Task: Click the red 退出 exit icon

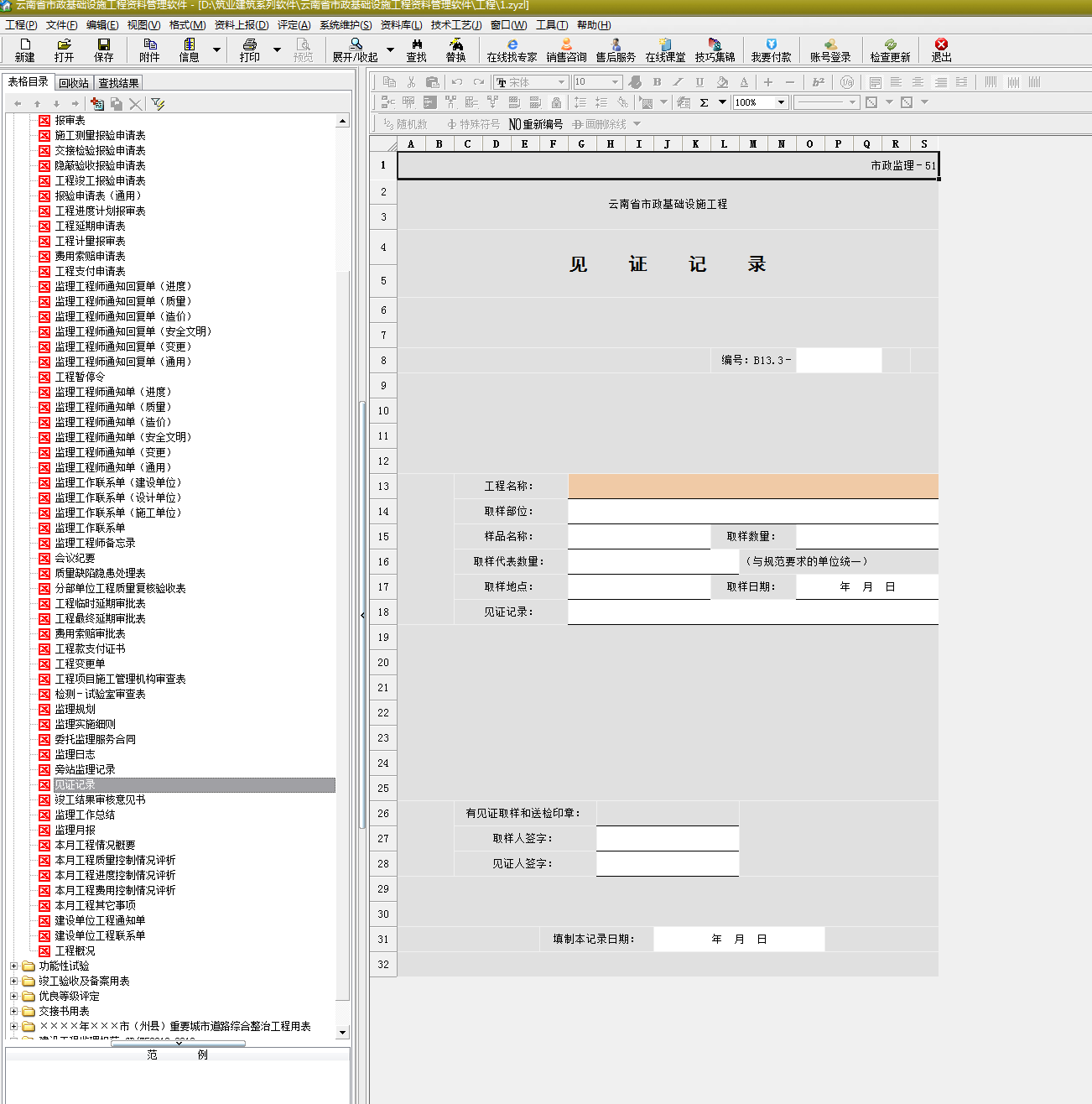Action: (941, 49)
